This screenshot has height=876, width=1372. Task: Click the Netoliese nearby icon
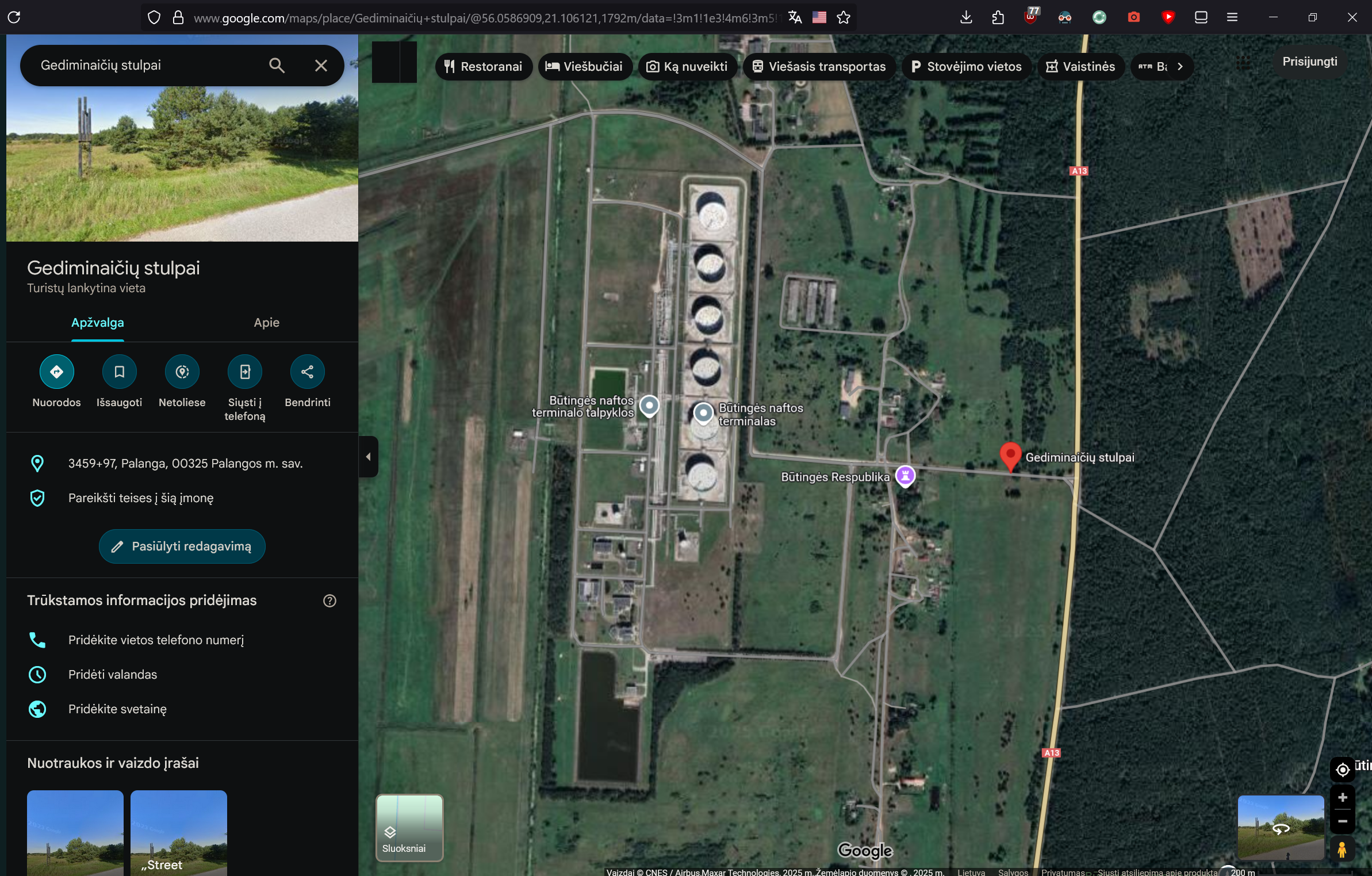coord(182,372)
